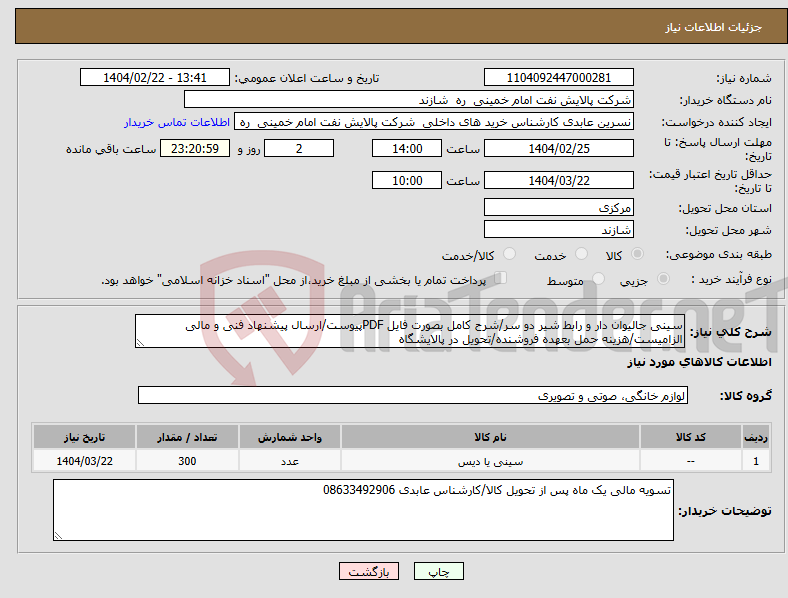The image size is (788, 598).
Task: Click the buyer organization name field
Action: tap(409, 99)
